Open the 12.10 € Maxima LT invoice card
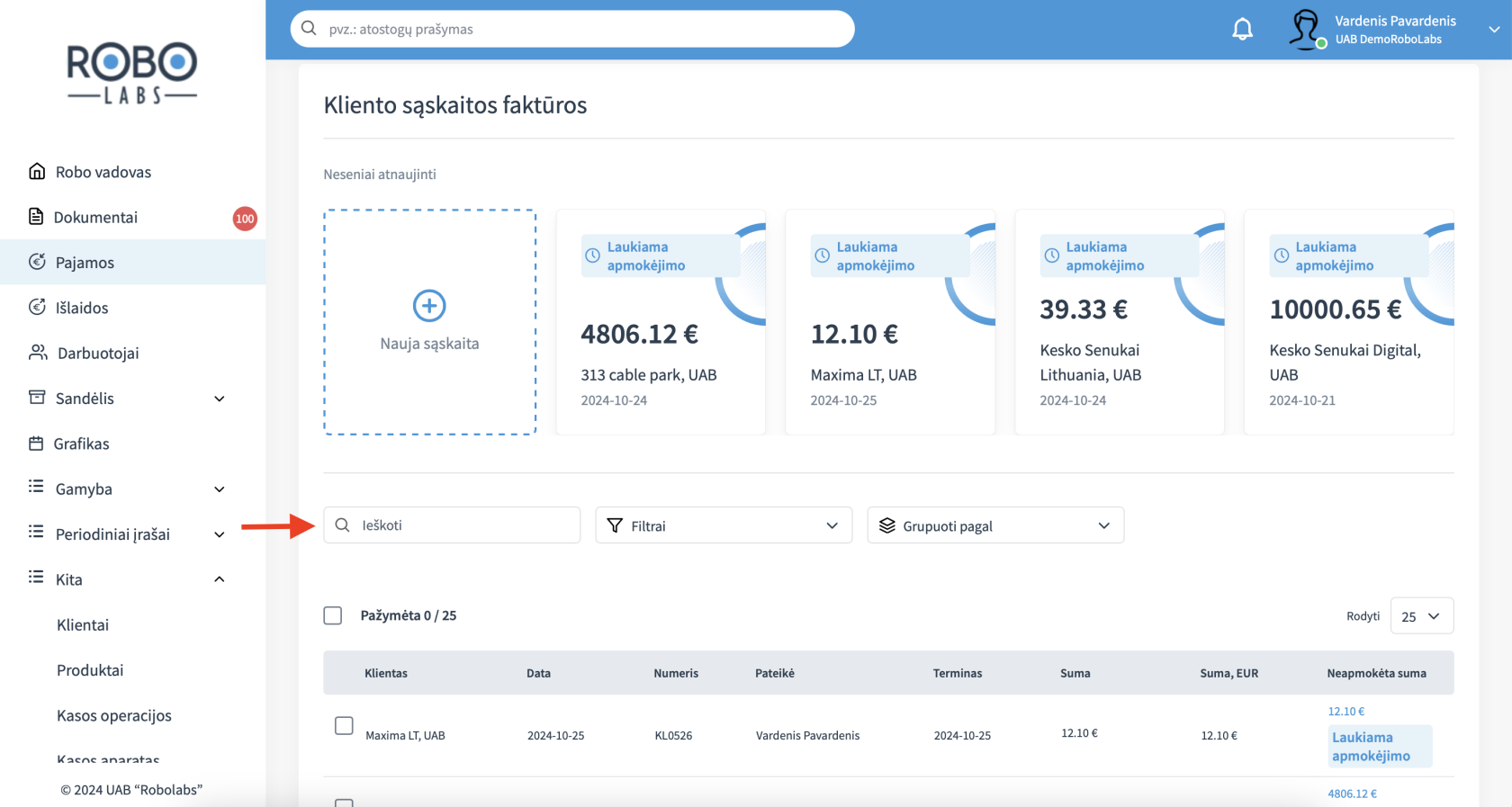Screen dimensions: 1512x807 [890, 322]
